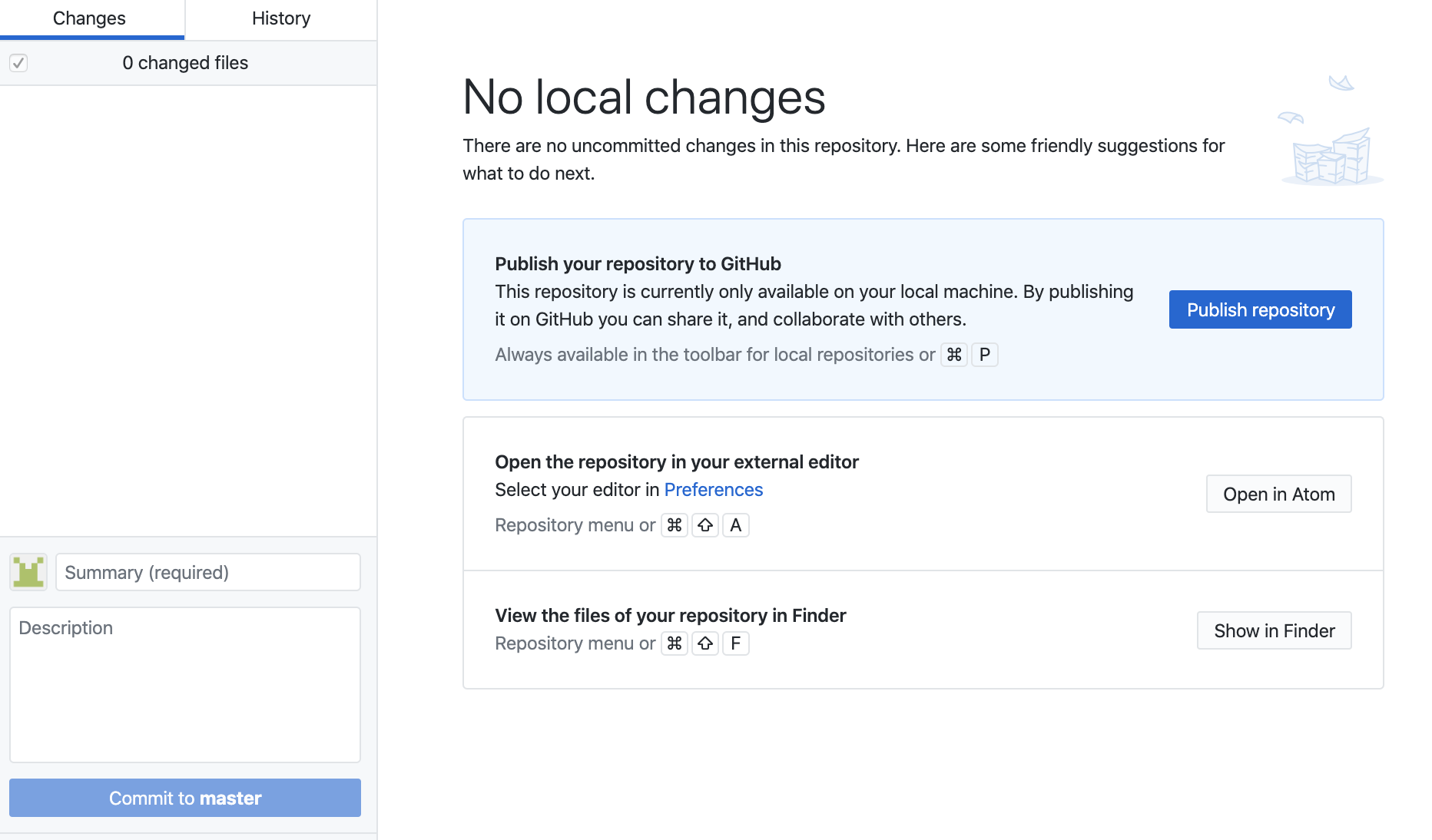Open the Preferences link
The height and width of the screenshot is (840, 1432).
click(x=713, y=490)
